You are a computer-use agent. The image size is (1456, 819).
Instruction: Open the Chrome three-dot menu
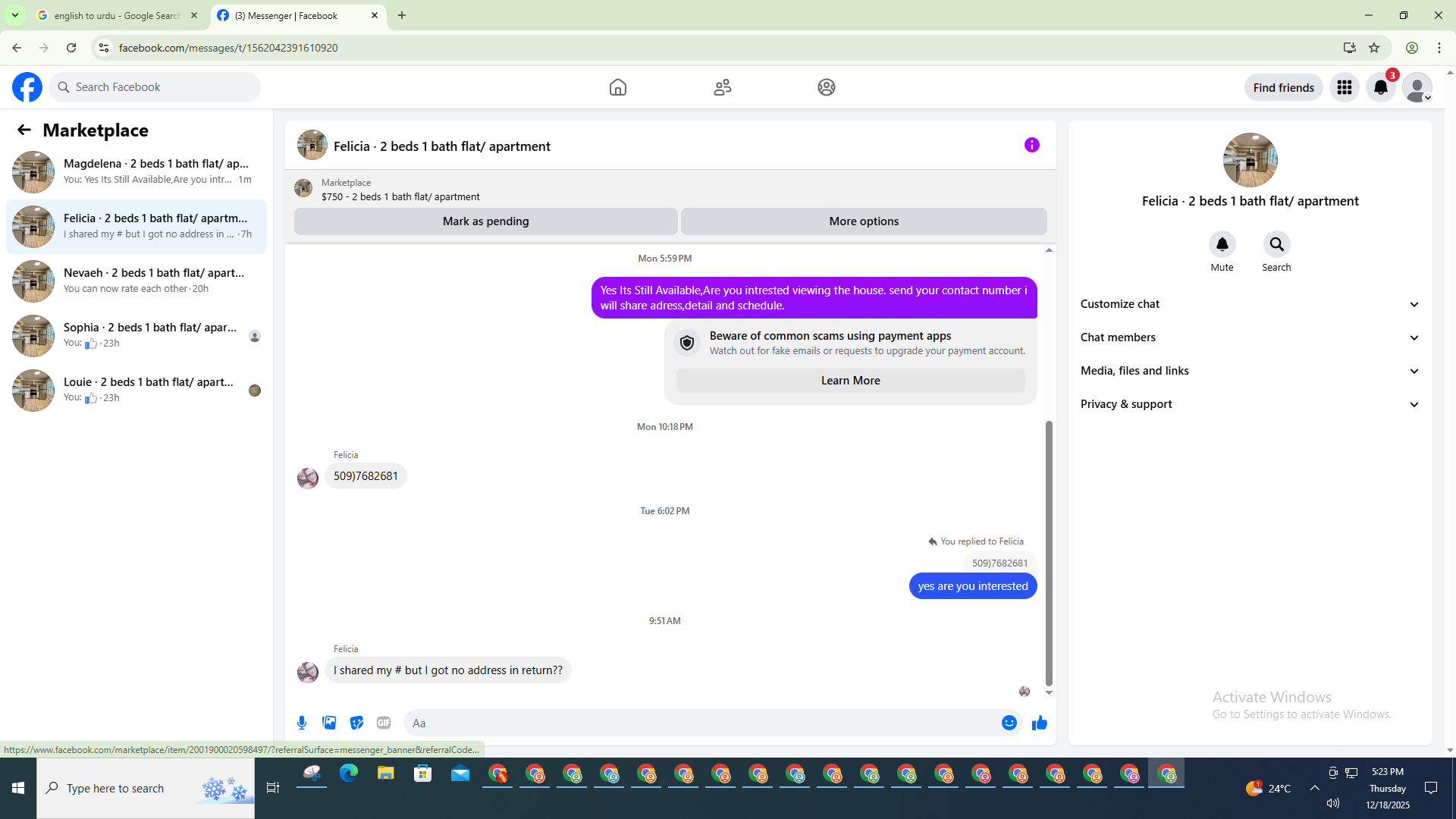pos(1439,48)
